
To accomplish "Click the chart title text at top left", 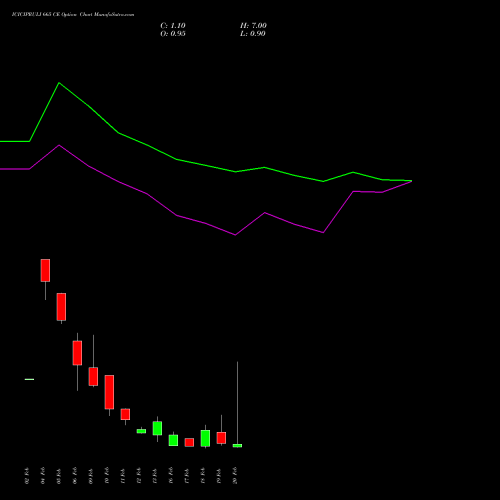I will [73, 15].
